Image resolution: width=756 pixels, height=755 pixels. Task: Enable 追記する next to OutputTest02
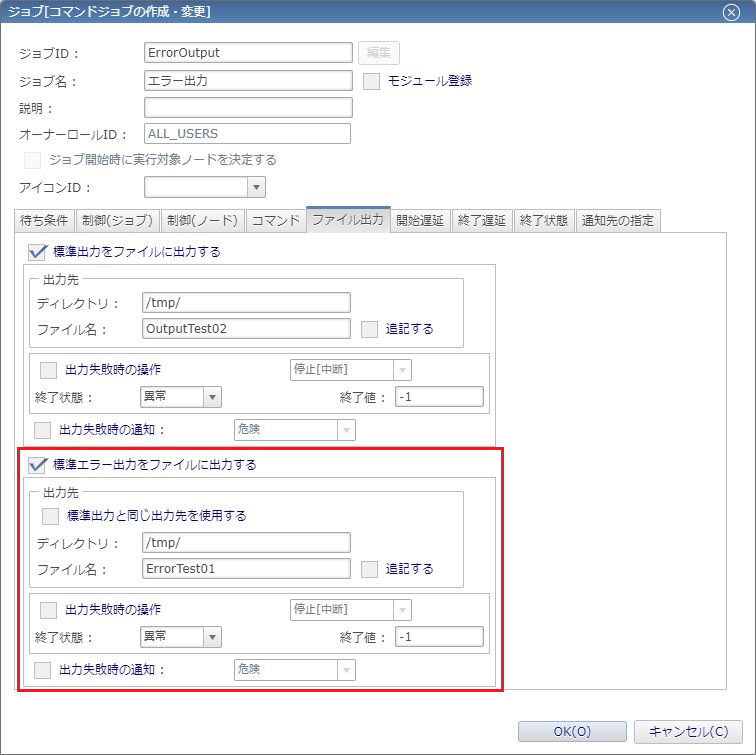(x=369, y=329)
